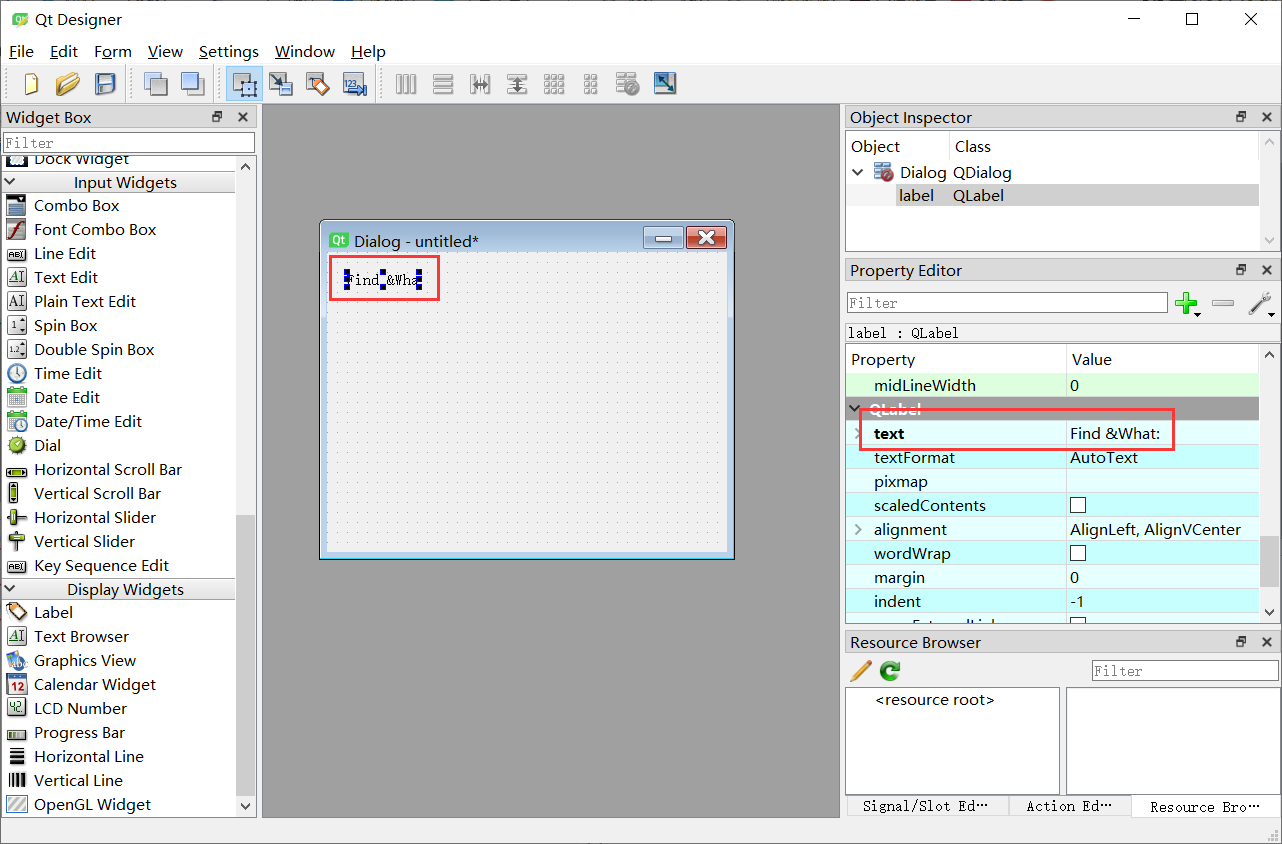Screen dimensions: 1282x844
Task: Float the Object Inspector panel
Action: [1241, 117]
